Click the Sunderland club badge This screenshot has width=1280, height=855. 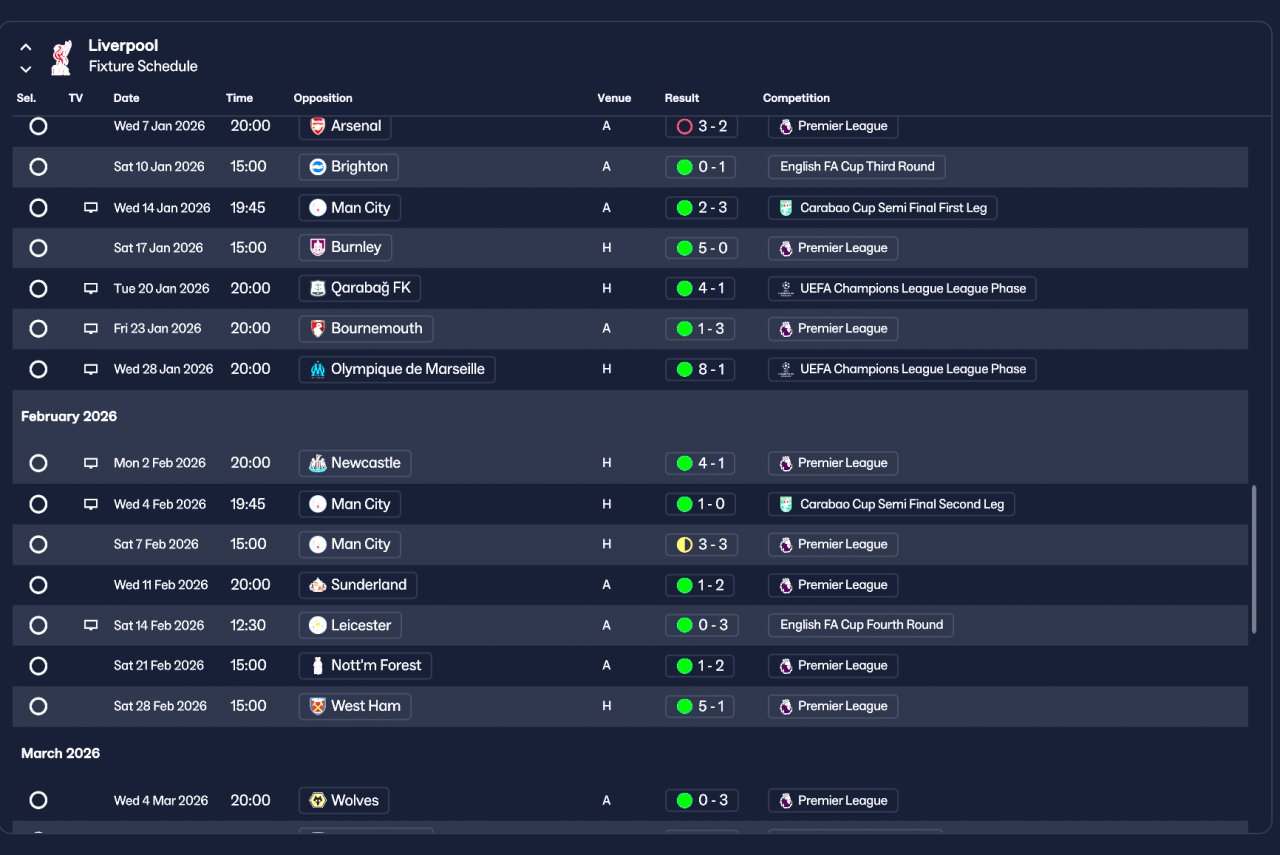318,585
